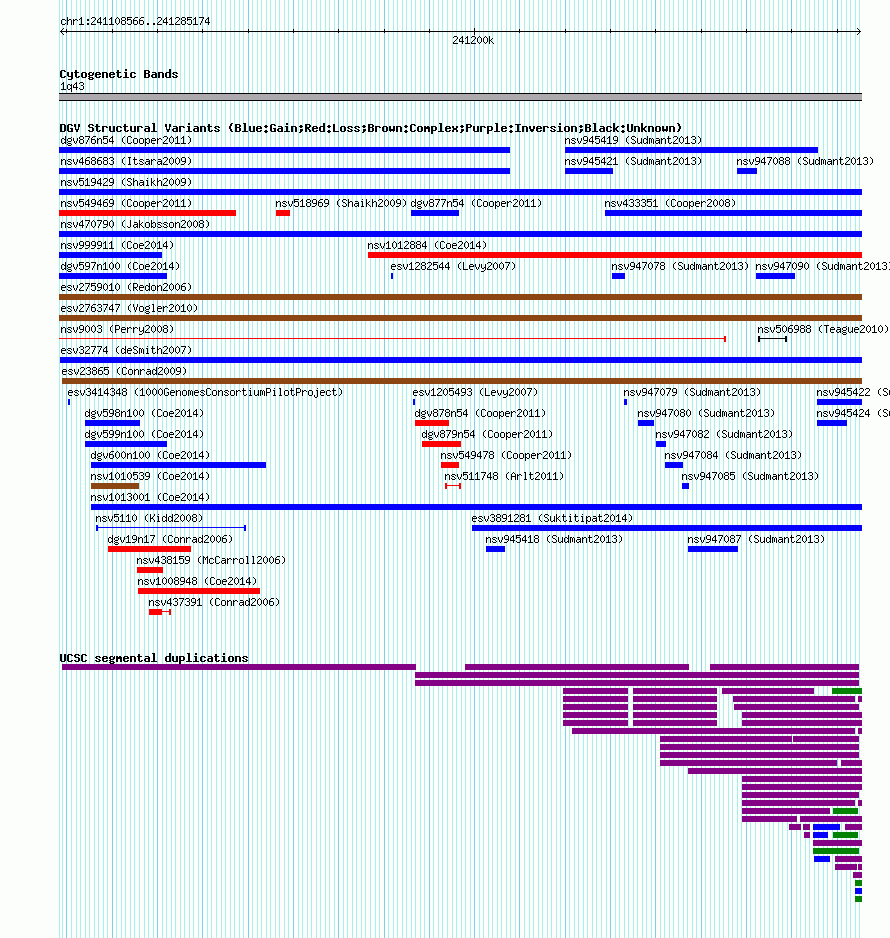The width and height of the screenshot is (890, 938).
Task: Click nsv1008948 (Coe2014) label
Action: coord(197,581)
